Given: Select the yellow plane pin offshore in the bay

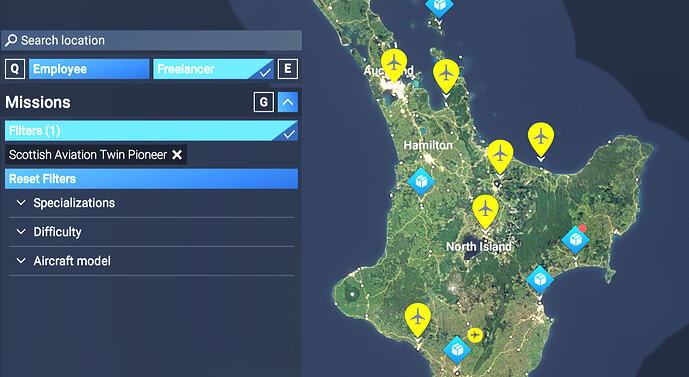Looking at the screenshot, I should tap(541, 138).
